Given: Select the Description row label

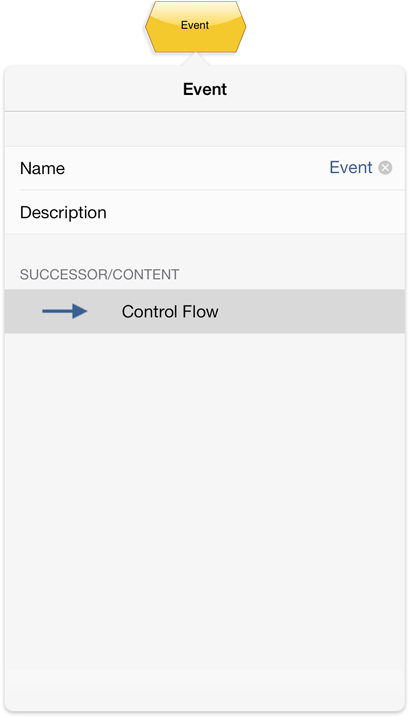Looking at the screenshot, I should pos(63,213).
